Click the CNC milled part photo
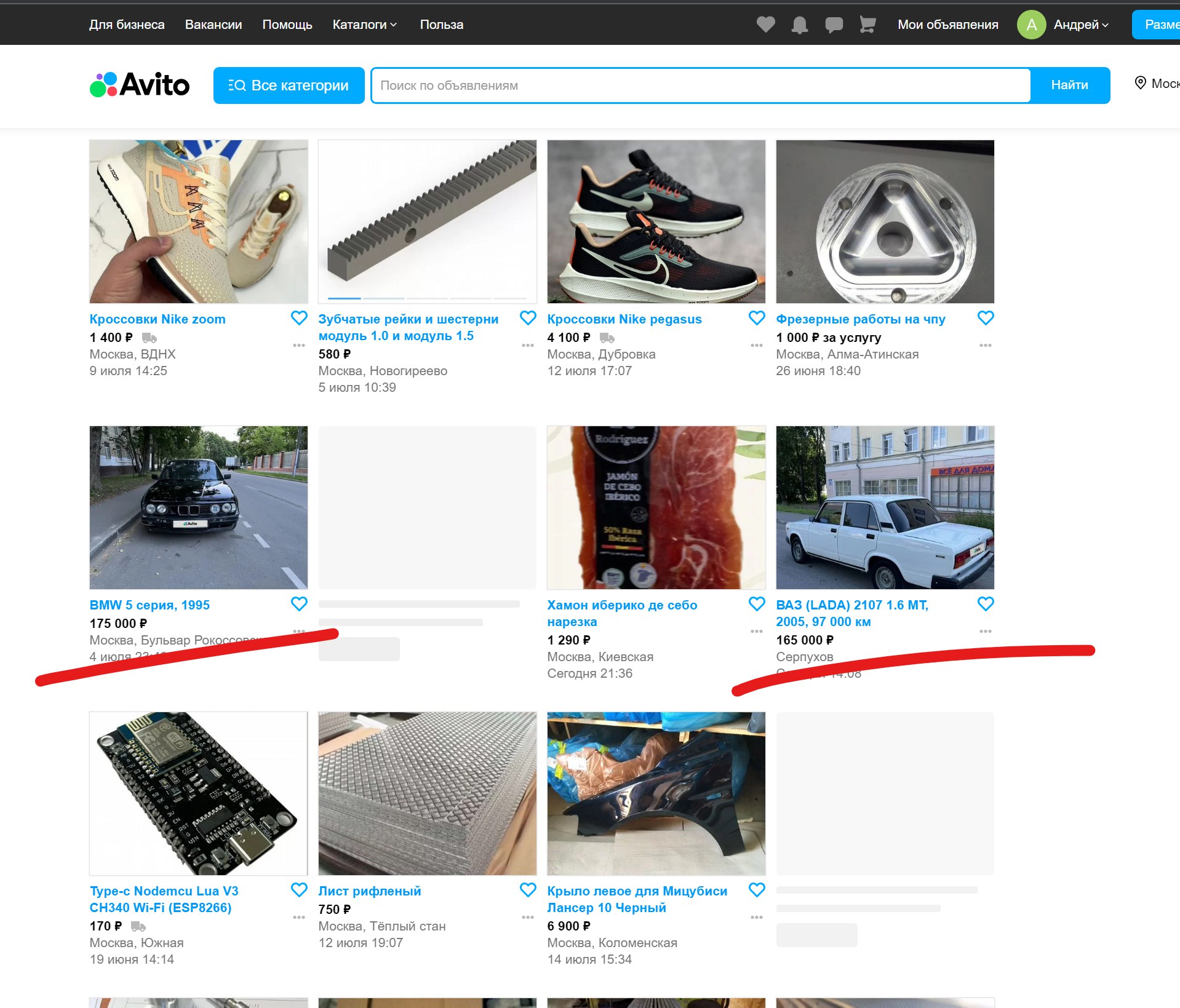Screen dimensions: 1180x1008 pos(885,221)
